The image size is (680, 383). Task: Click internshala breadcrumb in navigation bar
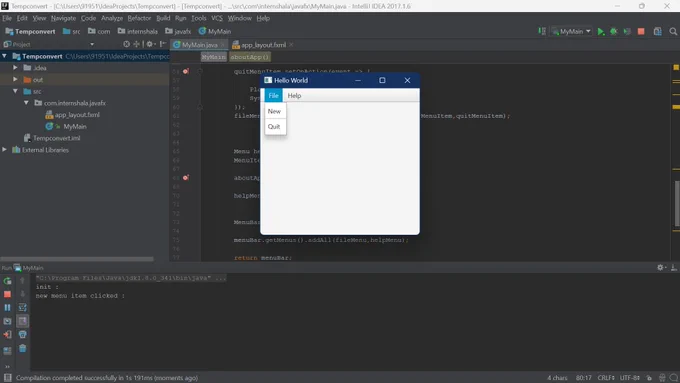(x=137, y=31)
